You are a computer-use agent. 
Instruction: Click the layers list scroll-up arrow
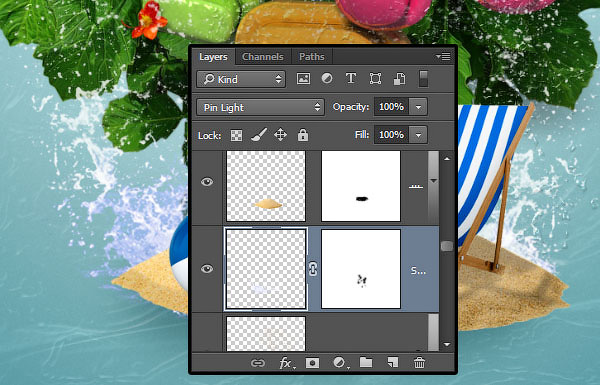447,158
